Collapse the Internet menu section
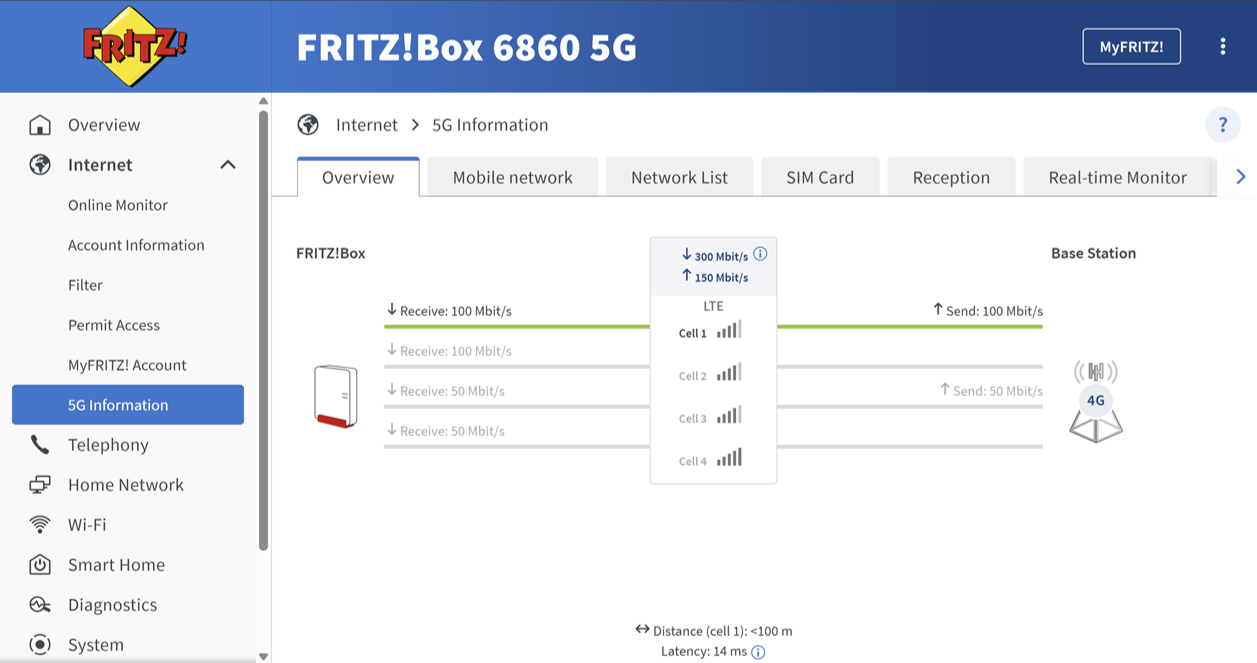This screenshot has width=1257, height=663. click(230, 164)
